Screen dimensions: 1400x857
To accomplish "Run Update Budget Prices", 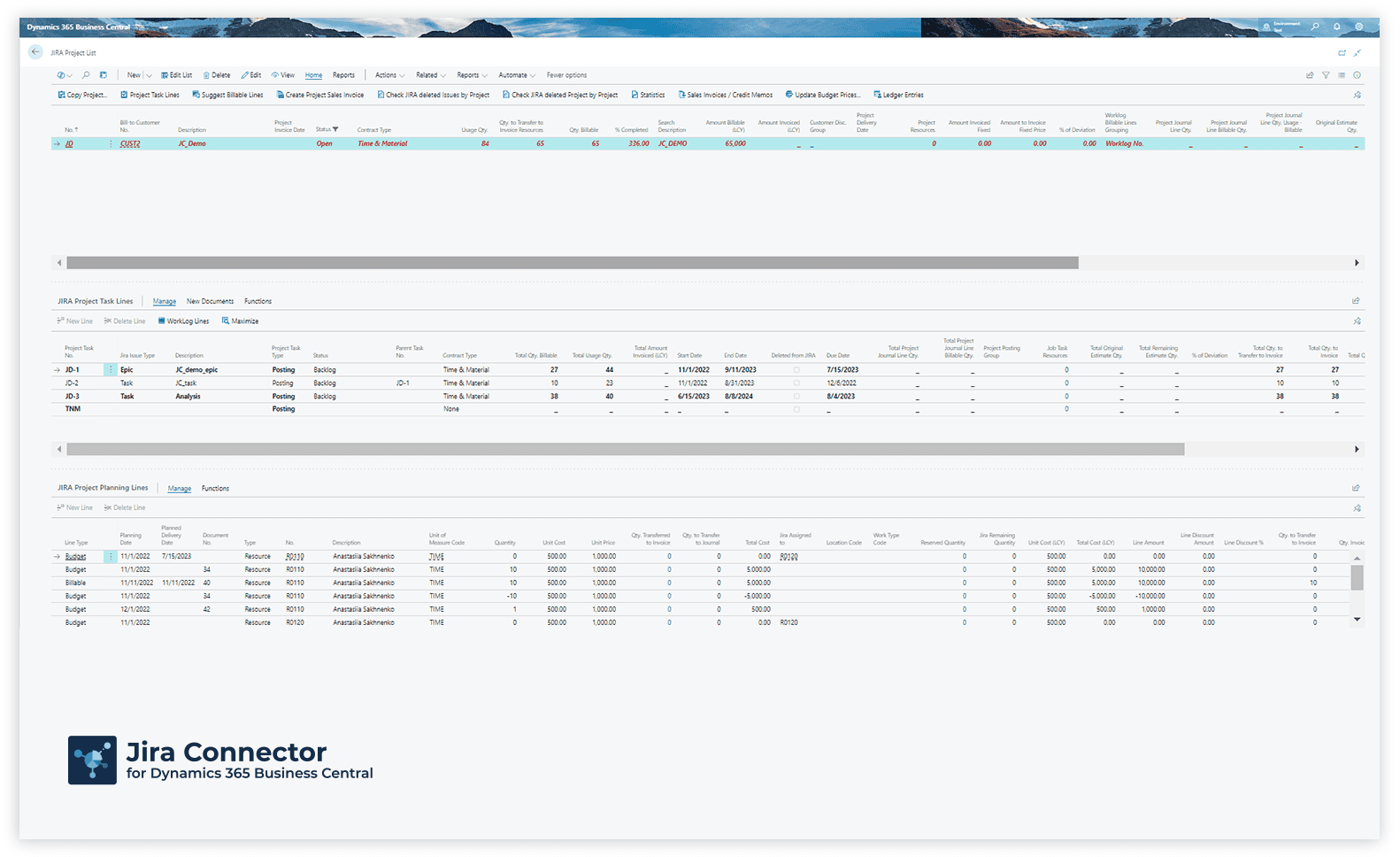I will 823,95.
